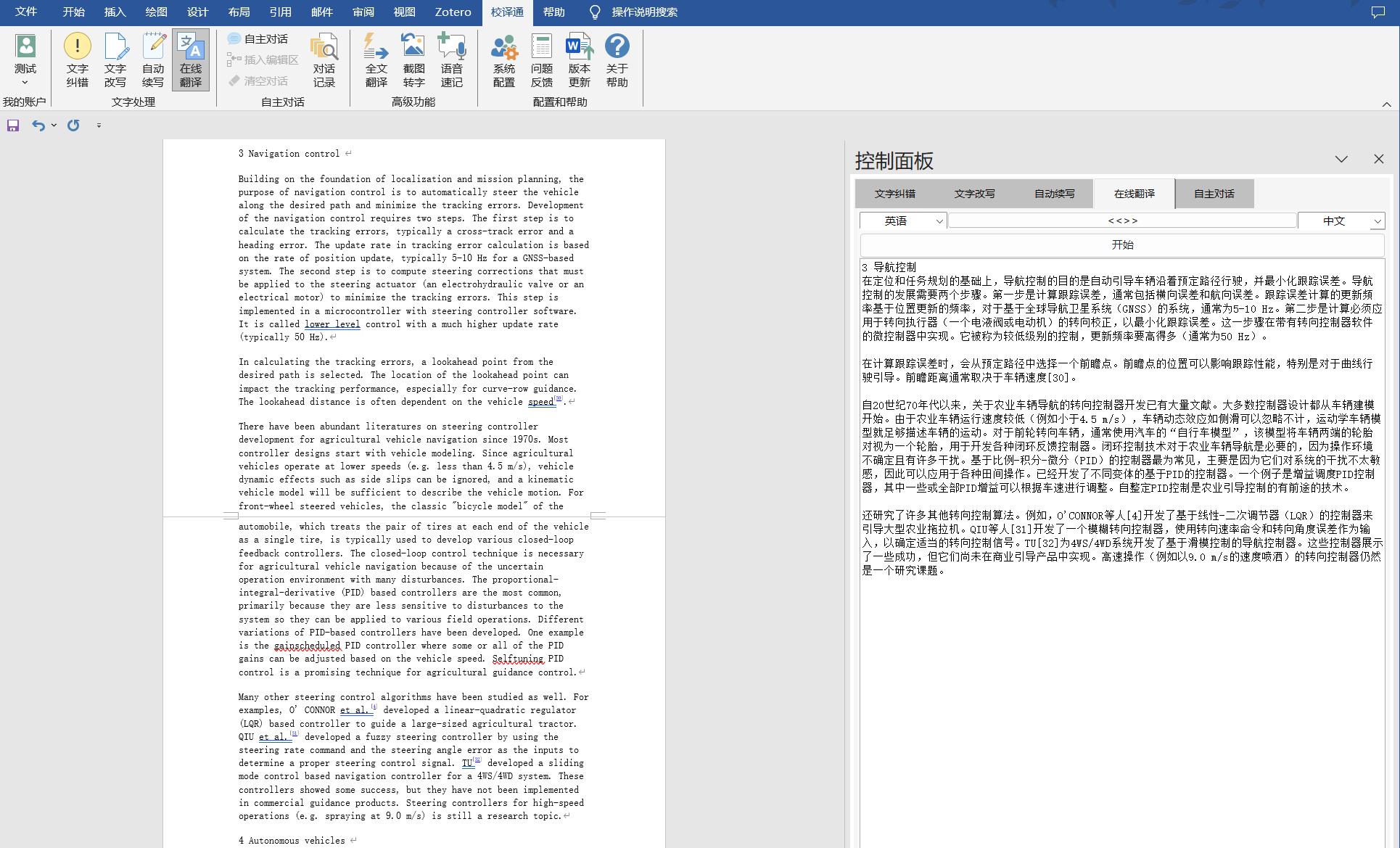
Task: Undo the last action
Action: pos(38,125)
